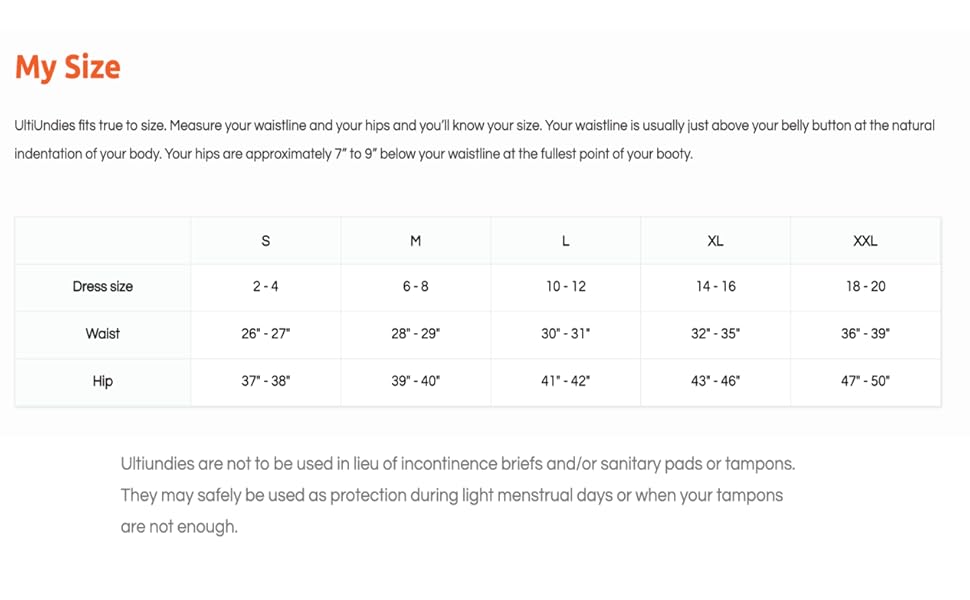Click the Dress size row label

pyautogui.click(x=102, y=287)
